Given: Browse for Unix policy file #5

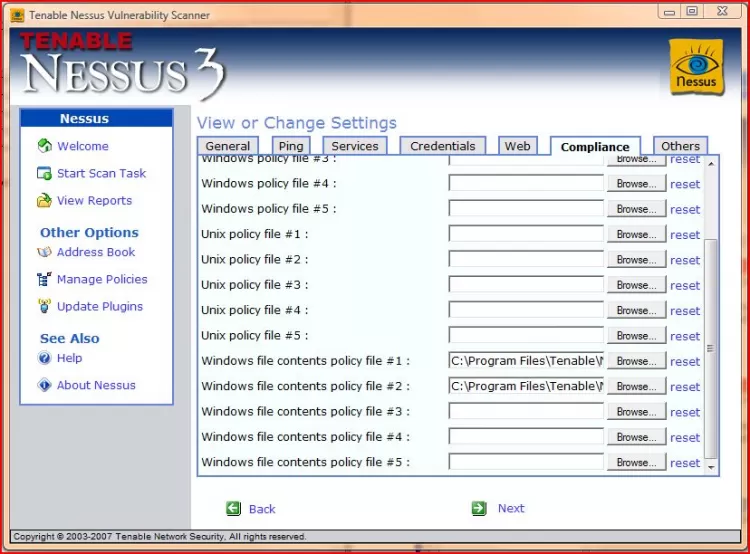Looking at the screenshot, I should coord(636,336).
